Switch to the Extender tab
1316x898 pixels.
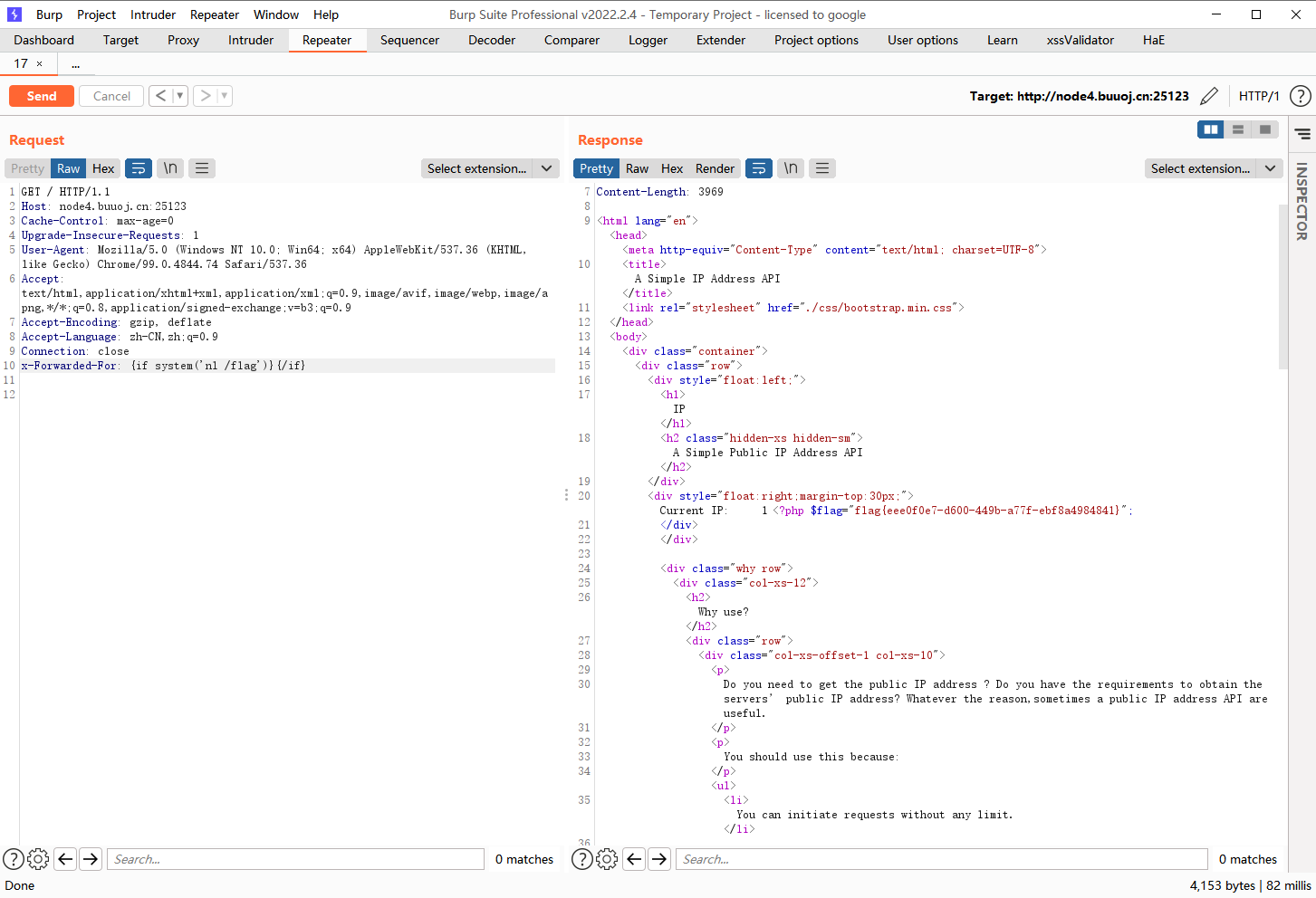[721, 40]
